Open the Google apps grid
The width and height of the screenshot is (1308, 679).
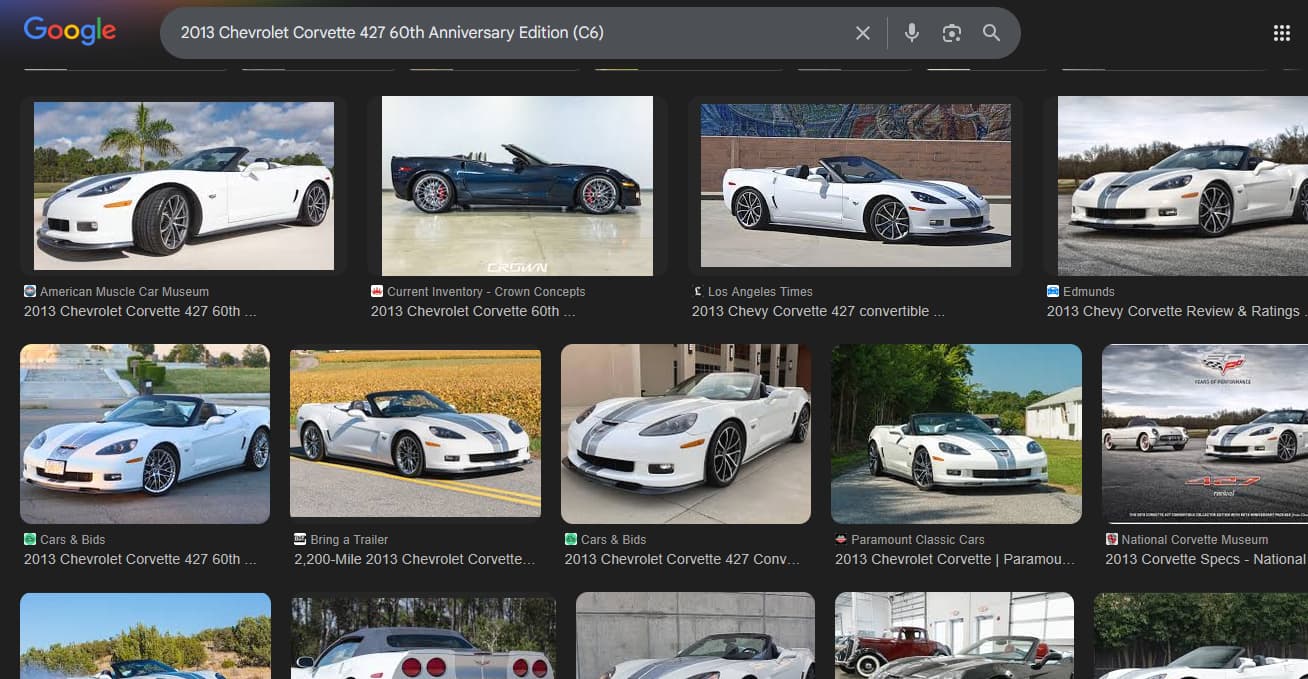pos(1281,33)
